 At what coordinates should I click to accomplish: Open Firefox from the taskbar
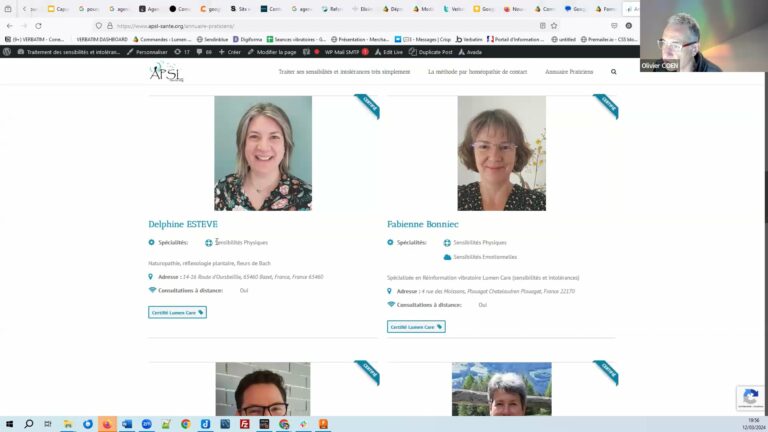click(107, 424)
